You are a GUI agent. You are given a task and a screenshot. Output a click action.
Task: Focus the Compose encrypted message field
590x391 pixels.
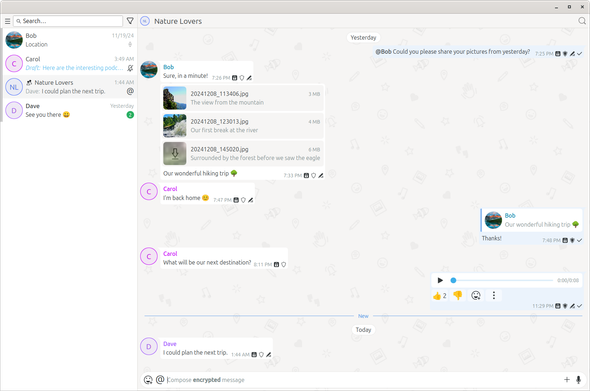pos(363,380)
